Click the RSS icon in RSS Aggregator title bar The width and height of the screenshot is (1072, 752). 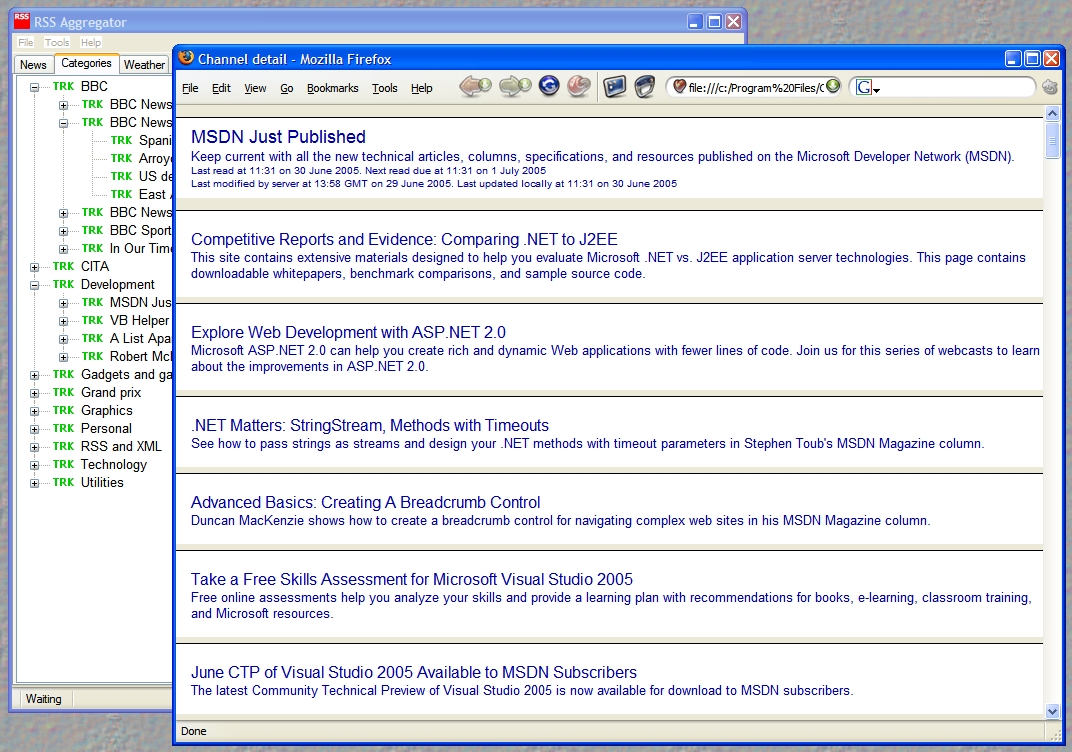(22, 21)
